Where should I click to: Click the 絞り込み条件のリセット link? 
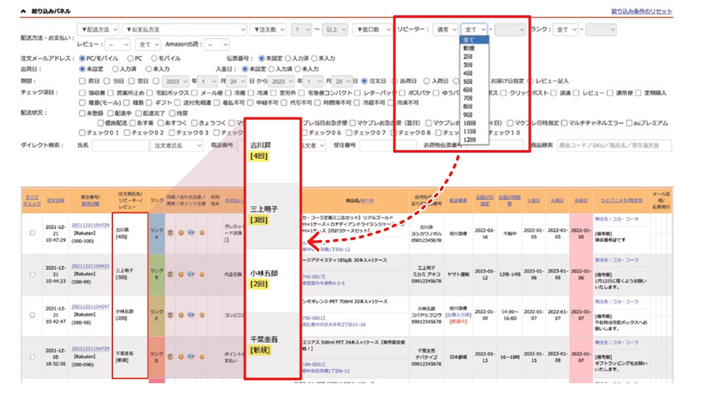642,11
